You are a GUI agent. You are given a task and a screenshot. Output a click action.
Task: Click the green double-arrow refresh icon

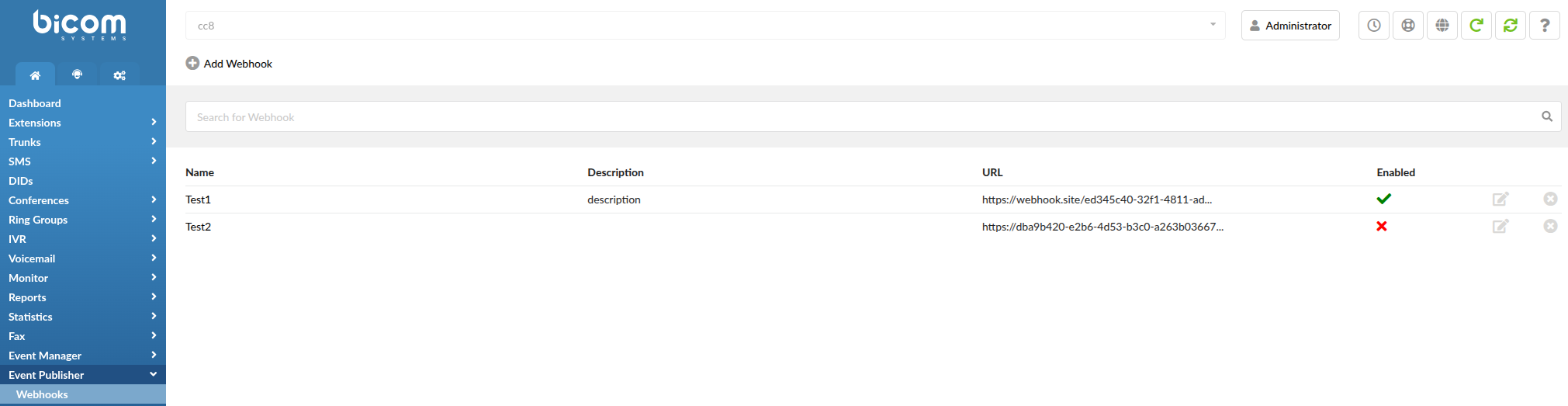tap(1510, 26)
